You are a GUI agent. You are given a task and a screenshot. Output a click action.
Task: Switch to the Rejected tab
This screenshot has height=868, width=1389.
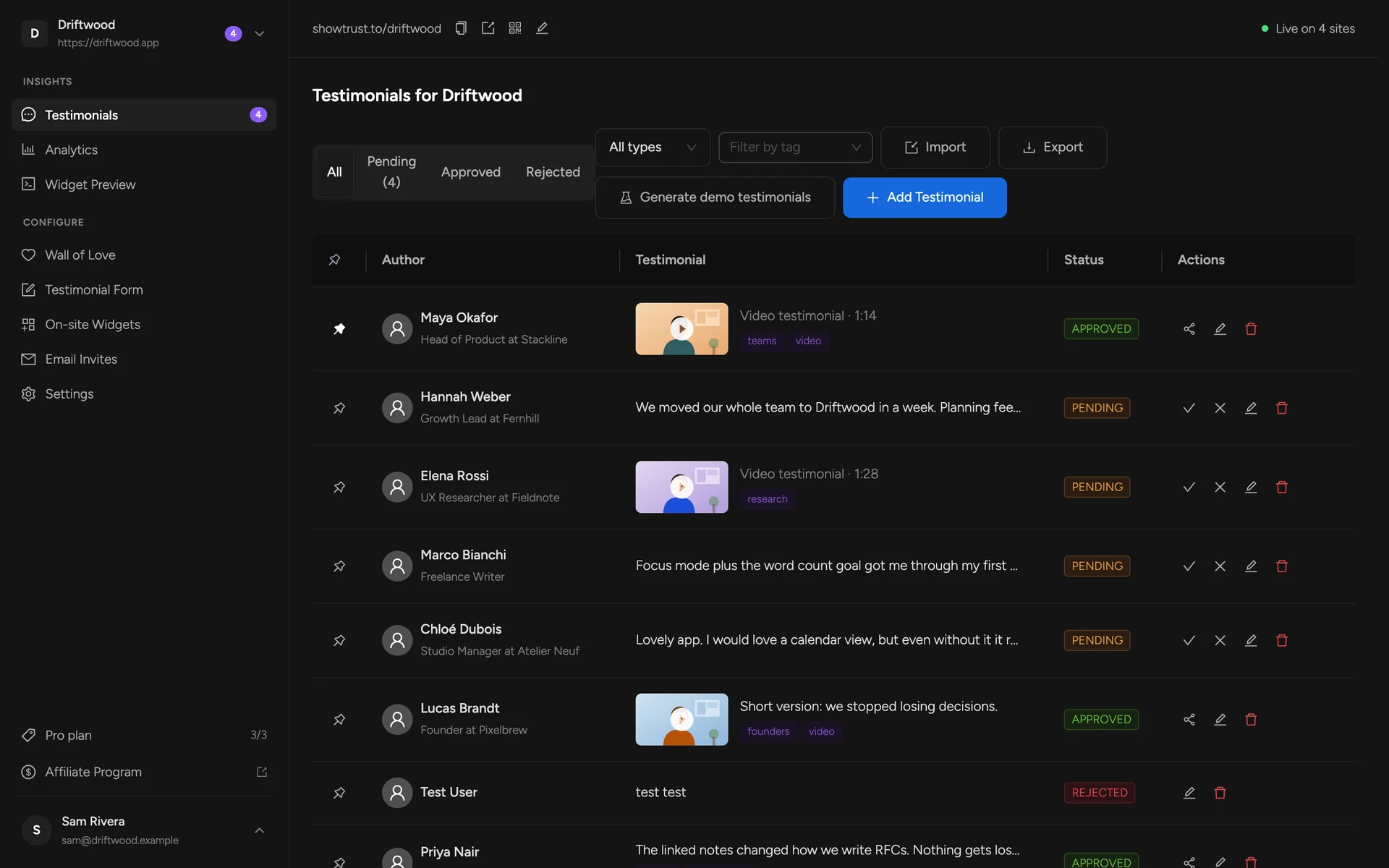[x=553, y=172]
